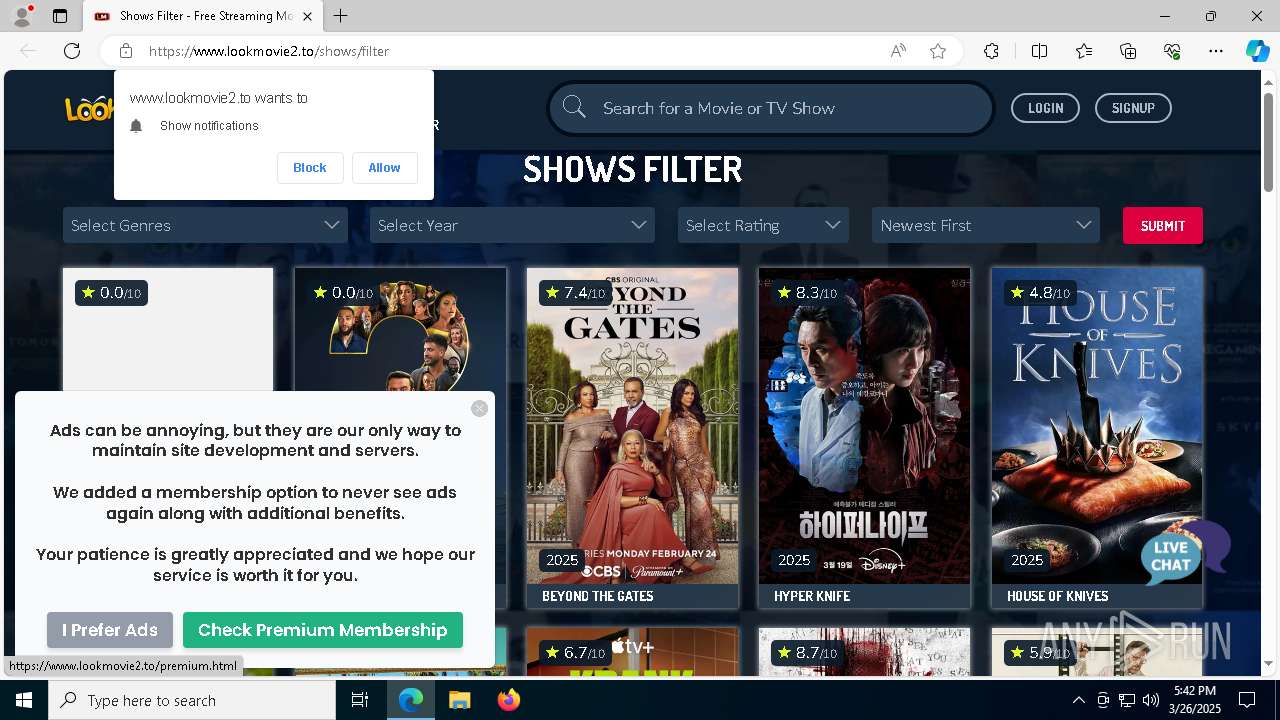Click BEYOND THE GATES title text
This screenshot has width=1280, height=720.
[x=598, y=596]
